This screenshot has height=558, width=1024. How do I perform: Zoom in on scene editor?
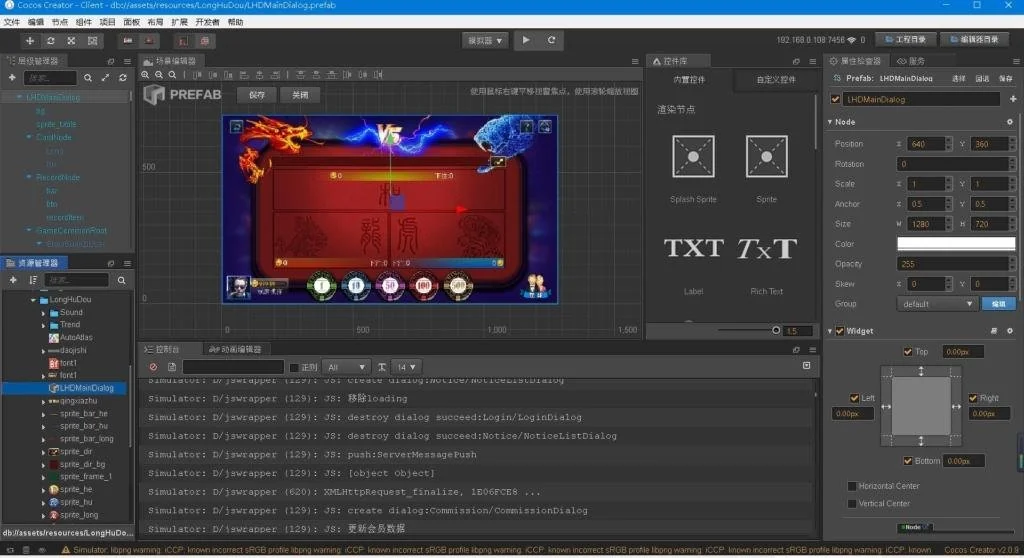tap(146, 75)
